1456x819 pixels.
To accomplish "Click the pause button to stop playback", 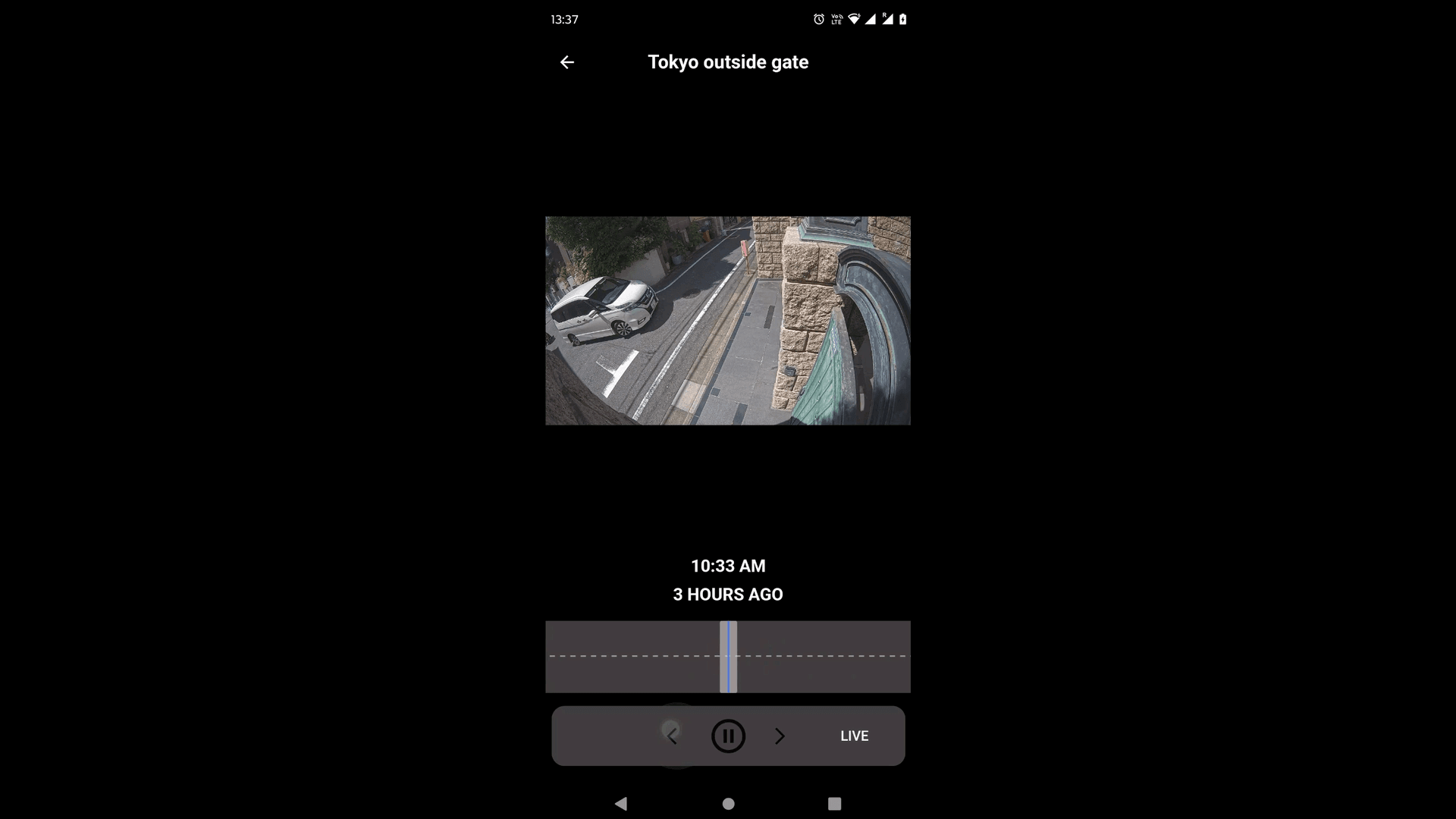I will tap(728, 735).
